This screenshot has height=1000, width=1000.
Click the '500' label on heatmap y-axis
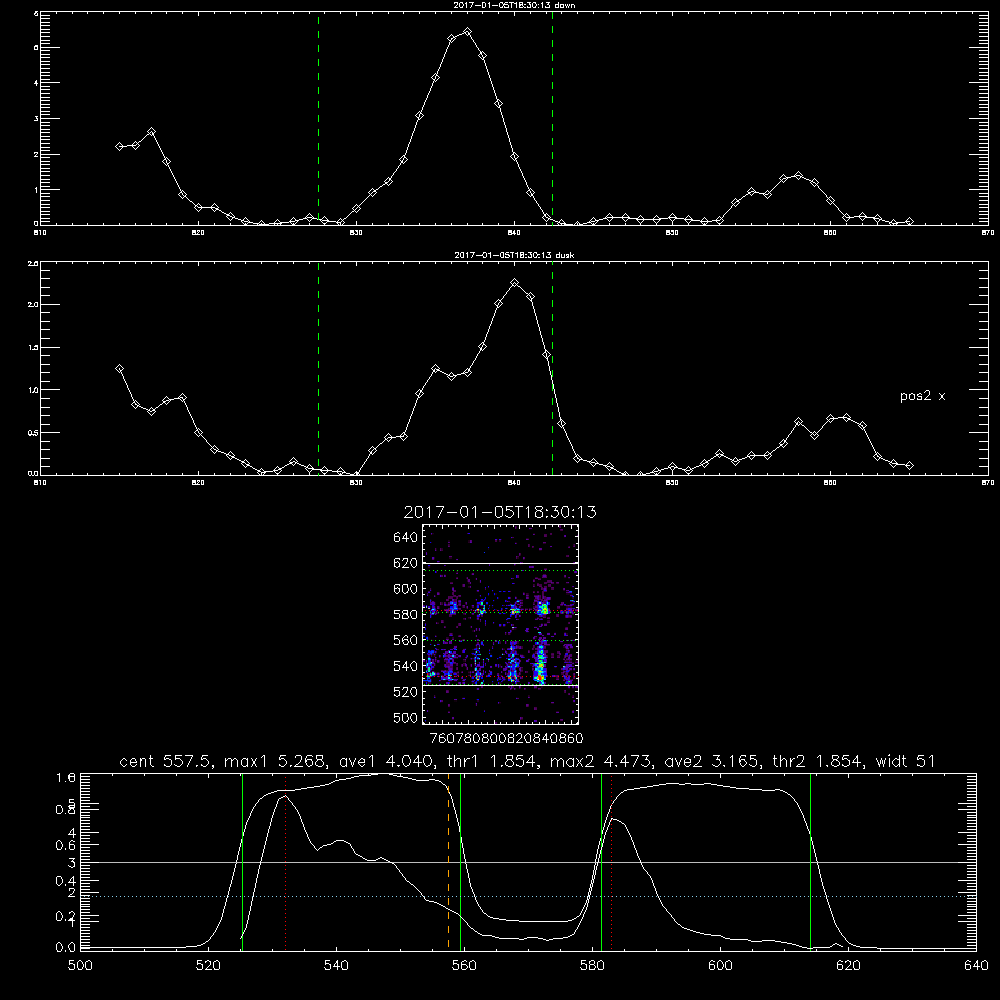coord(406,718)
